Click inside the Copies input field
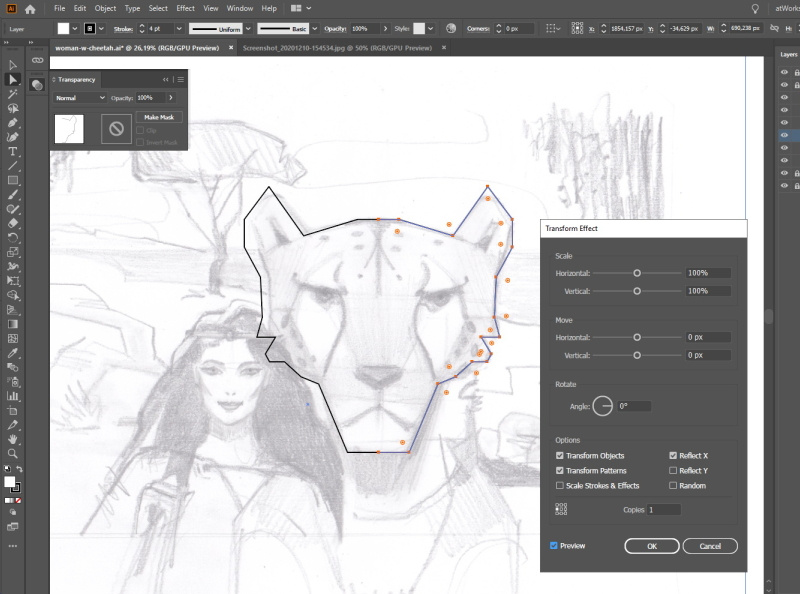This screenshot has height=594, width=800. click(x=662, y=509)
